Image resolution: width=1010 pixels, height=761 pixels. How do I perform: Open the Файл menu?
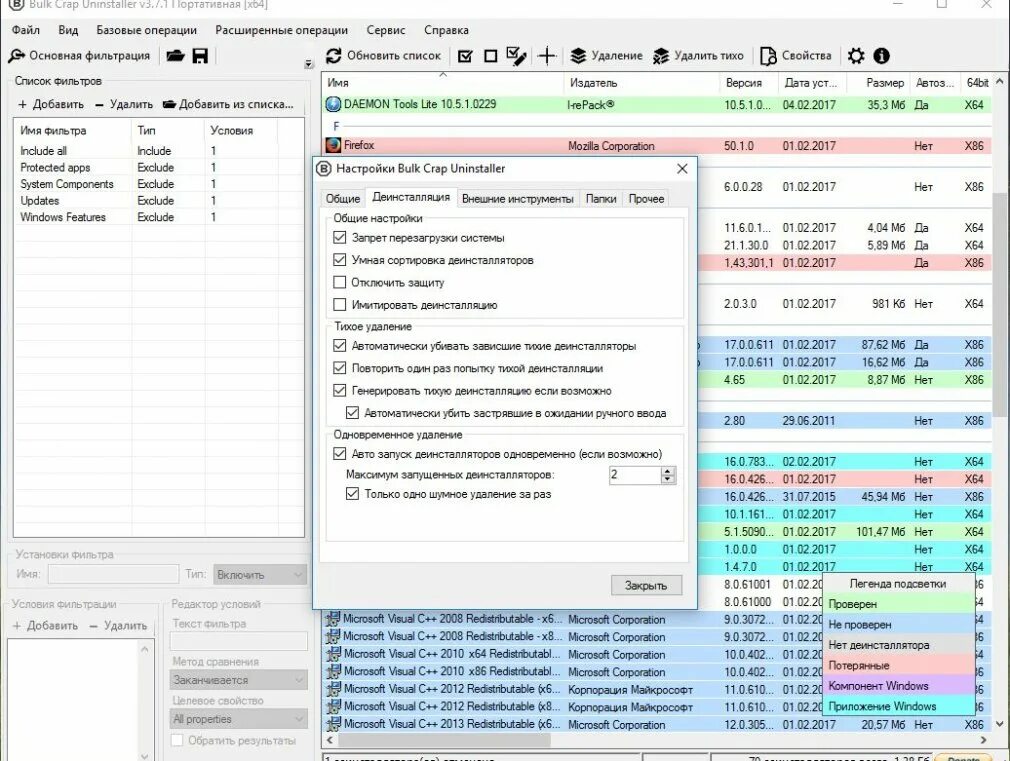pos(26,30)
